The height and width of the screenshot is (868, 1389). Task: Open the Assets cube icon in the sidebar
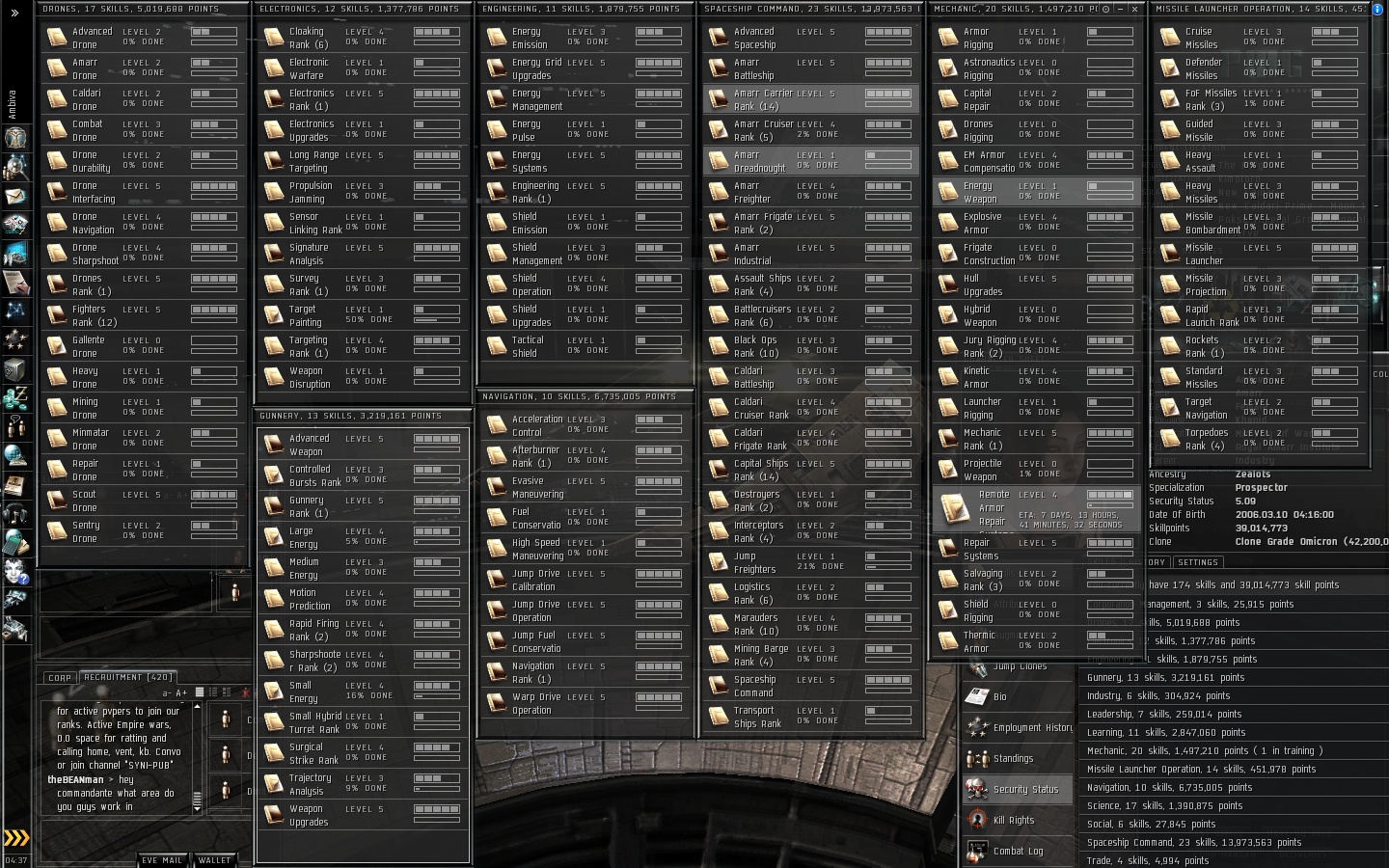(15, 369)
